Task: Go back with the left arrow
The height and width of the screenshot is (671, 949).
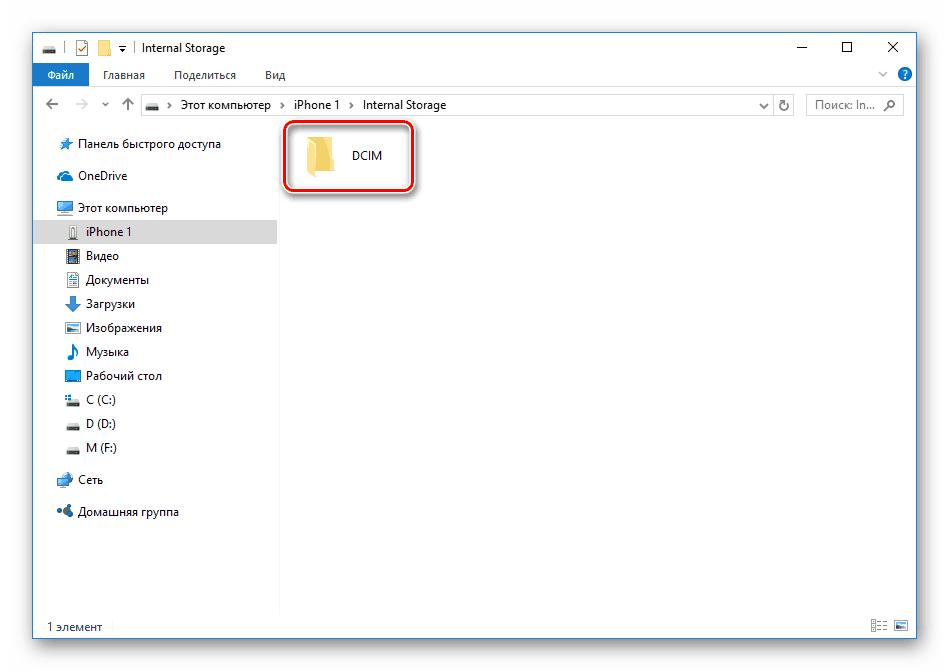Action: 53,105
